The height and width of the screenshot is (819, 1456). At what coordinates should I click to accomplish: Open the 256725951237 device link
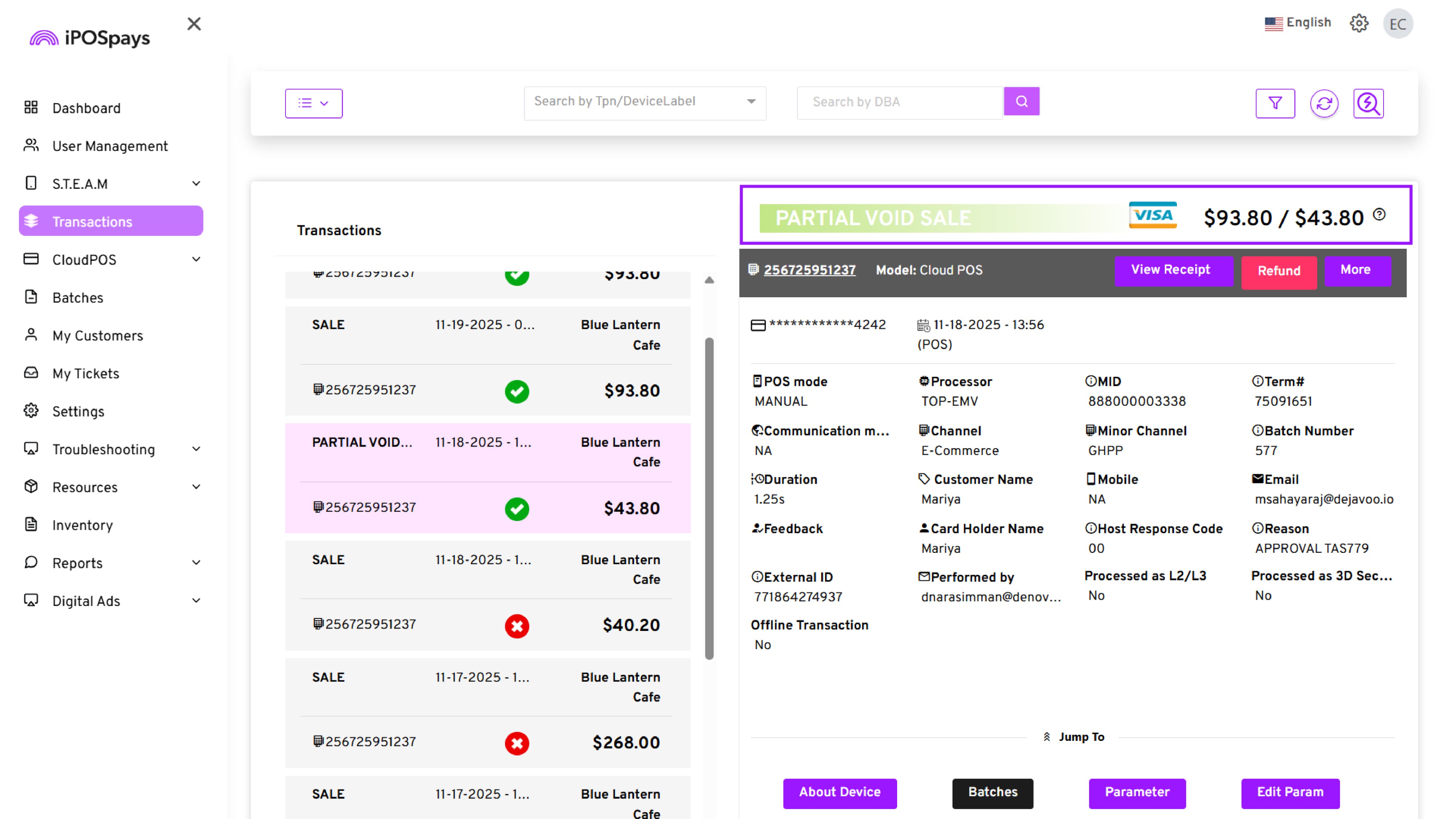pyautogui.click(x=810, y=270)
